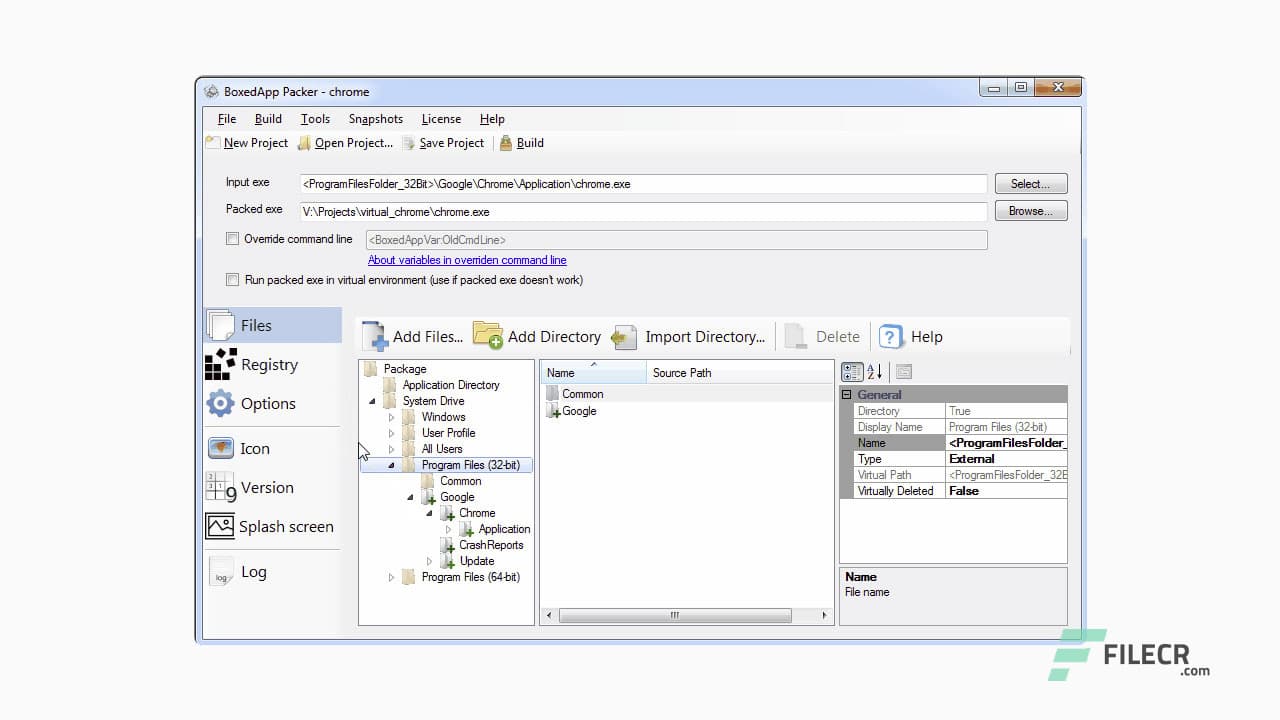Sort properties alphabetically
Viewport: 1280px width, 720px height.
coord(874,372)
